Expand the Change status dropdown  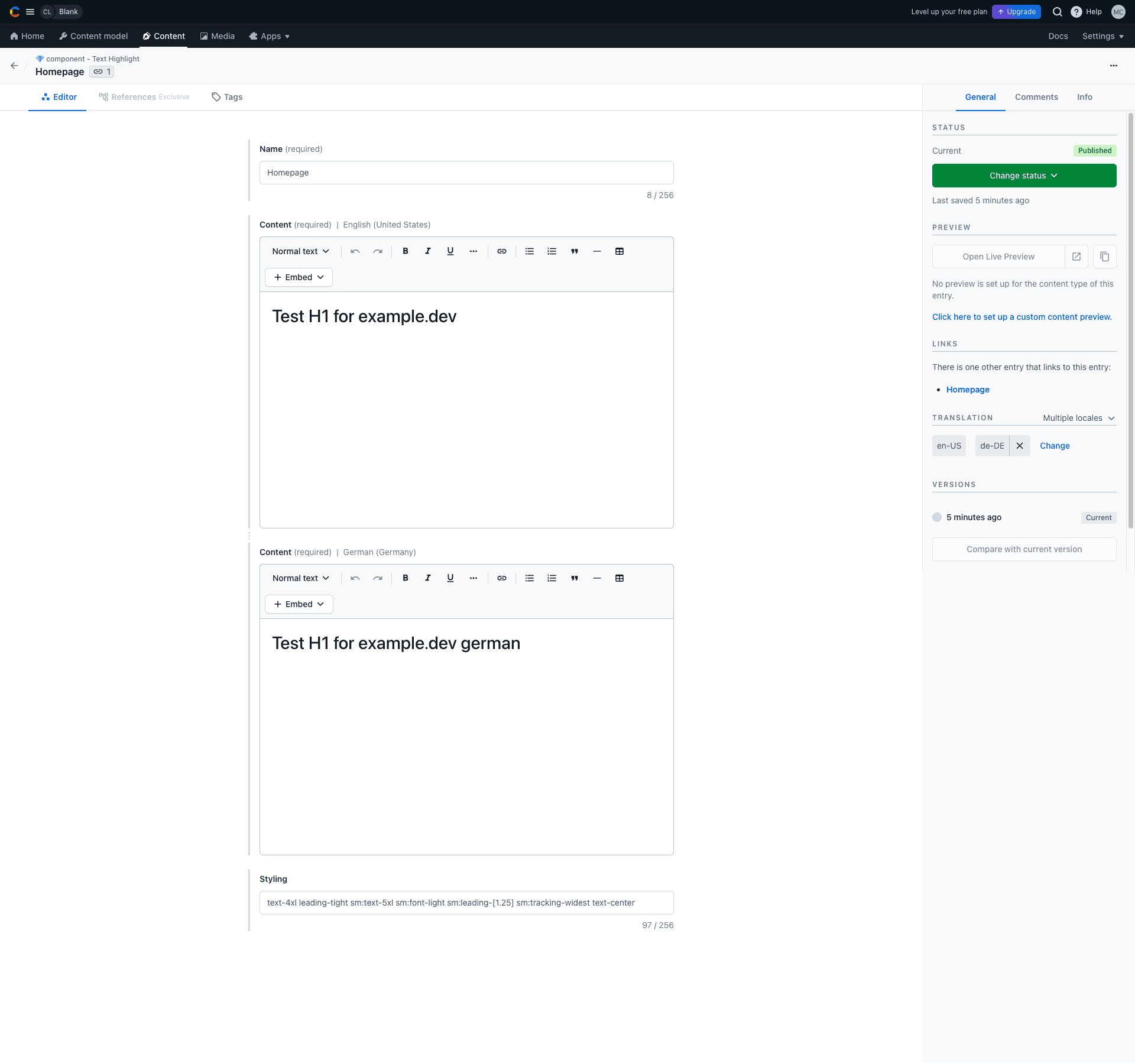tap(1024, 176)
